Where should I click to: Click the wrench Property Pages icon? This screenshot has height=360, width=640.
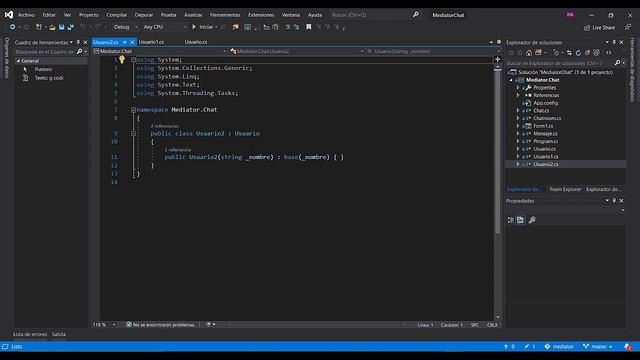tap(532, 220)
